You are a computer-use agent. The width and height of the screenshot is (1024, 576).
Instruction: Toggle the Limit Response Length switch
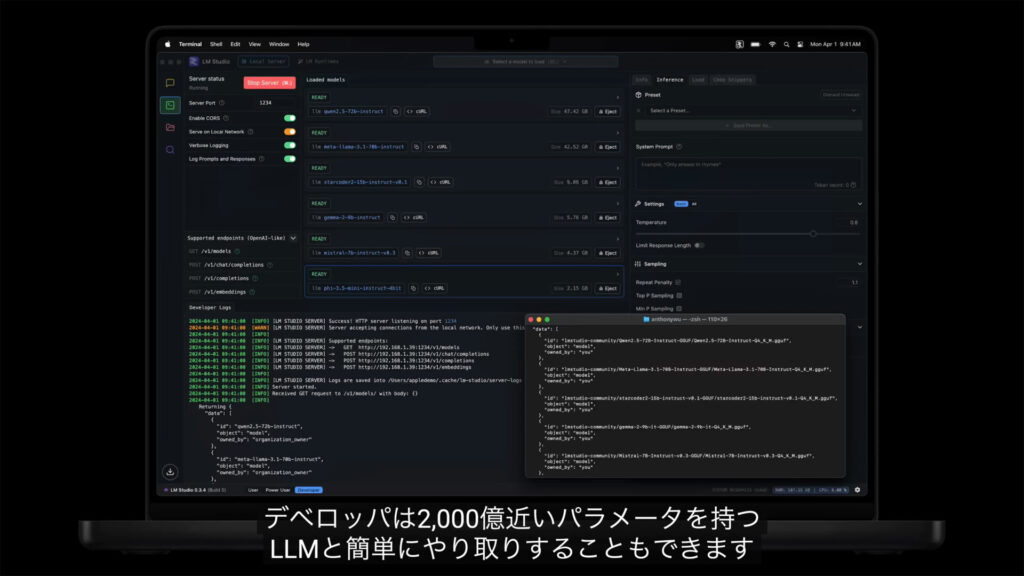(x=699, y=246)
